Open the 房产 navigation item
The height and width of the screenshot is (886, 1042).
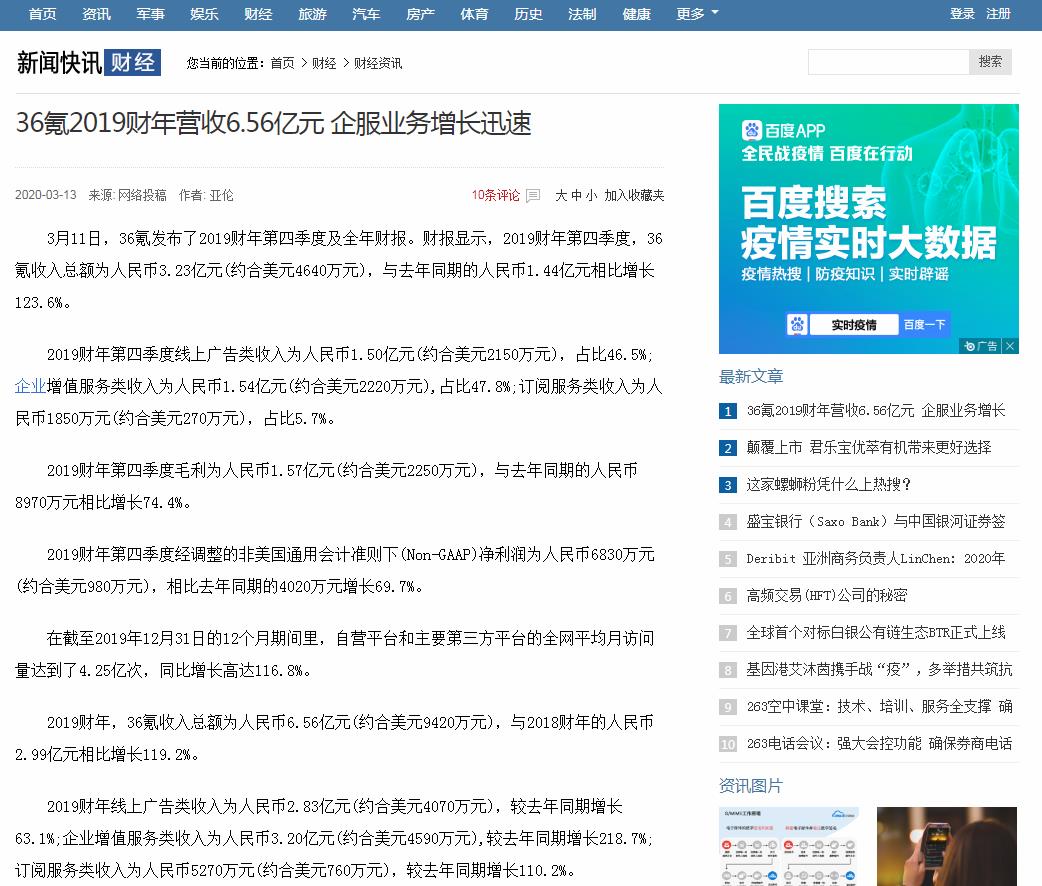421,14
